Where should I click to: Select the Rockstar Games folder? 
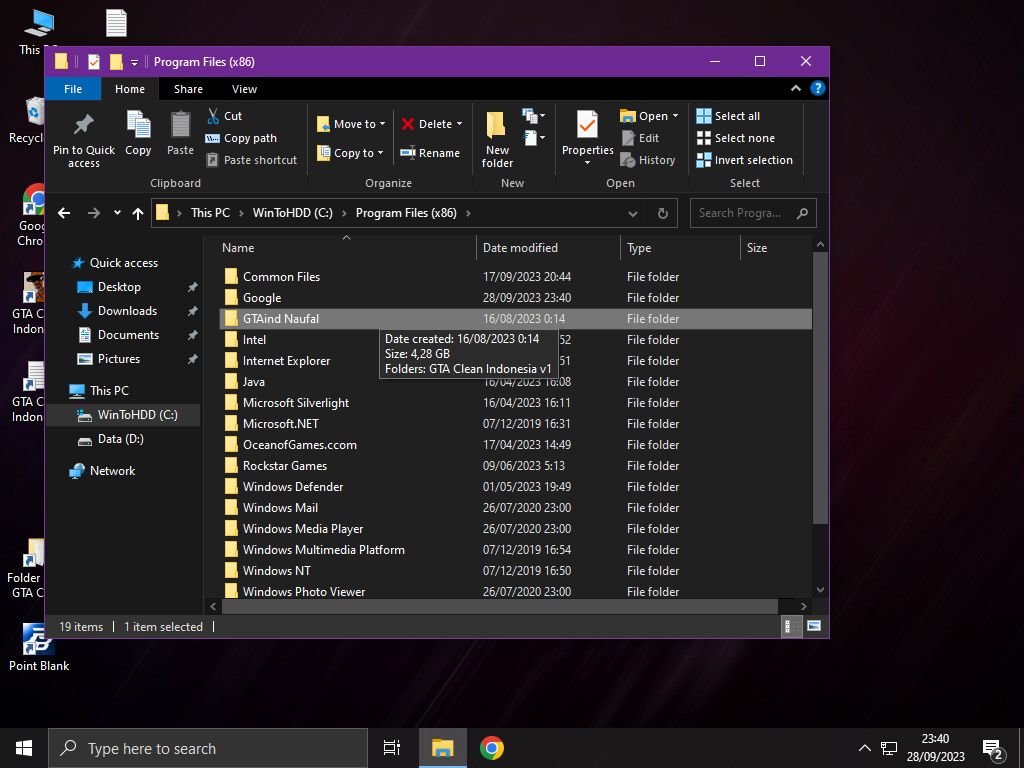pos(516,466)
